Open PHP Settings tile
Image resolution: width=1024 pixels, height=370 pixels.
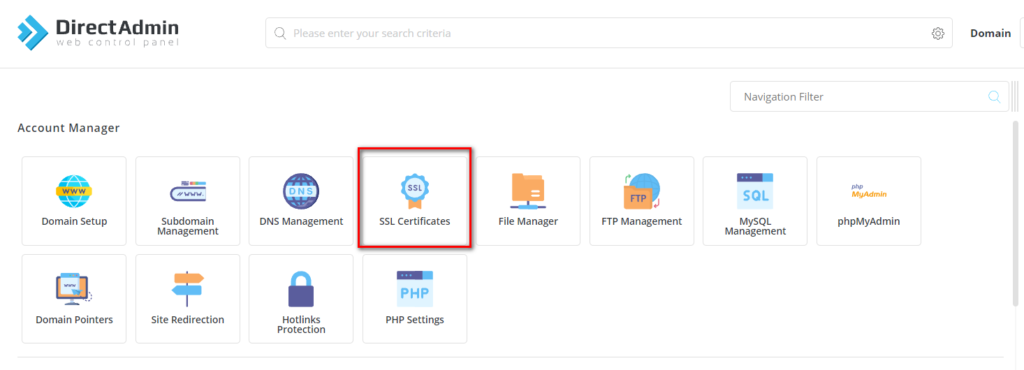point(415,299)
